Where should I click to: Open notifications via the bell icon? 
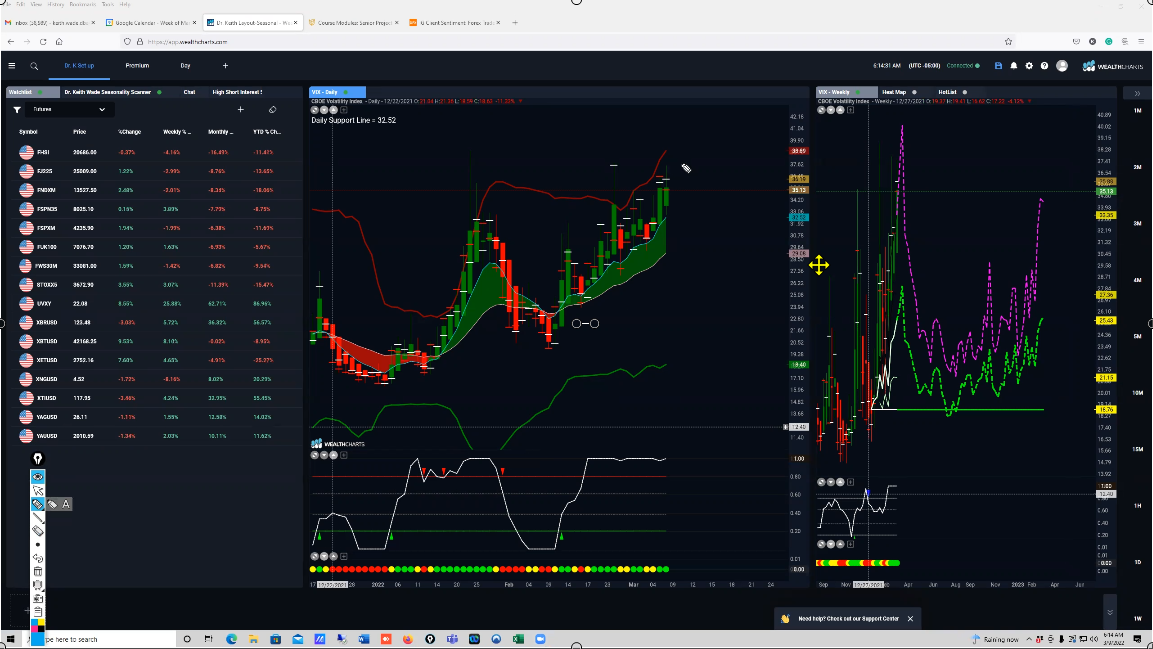[x=1013, y=65]
